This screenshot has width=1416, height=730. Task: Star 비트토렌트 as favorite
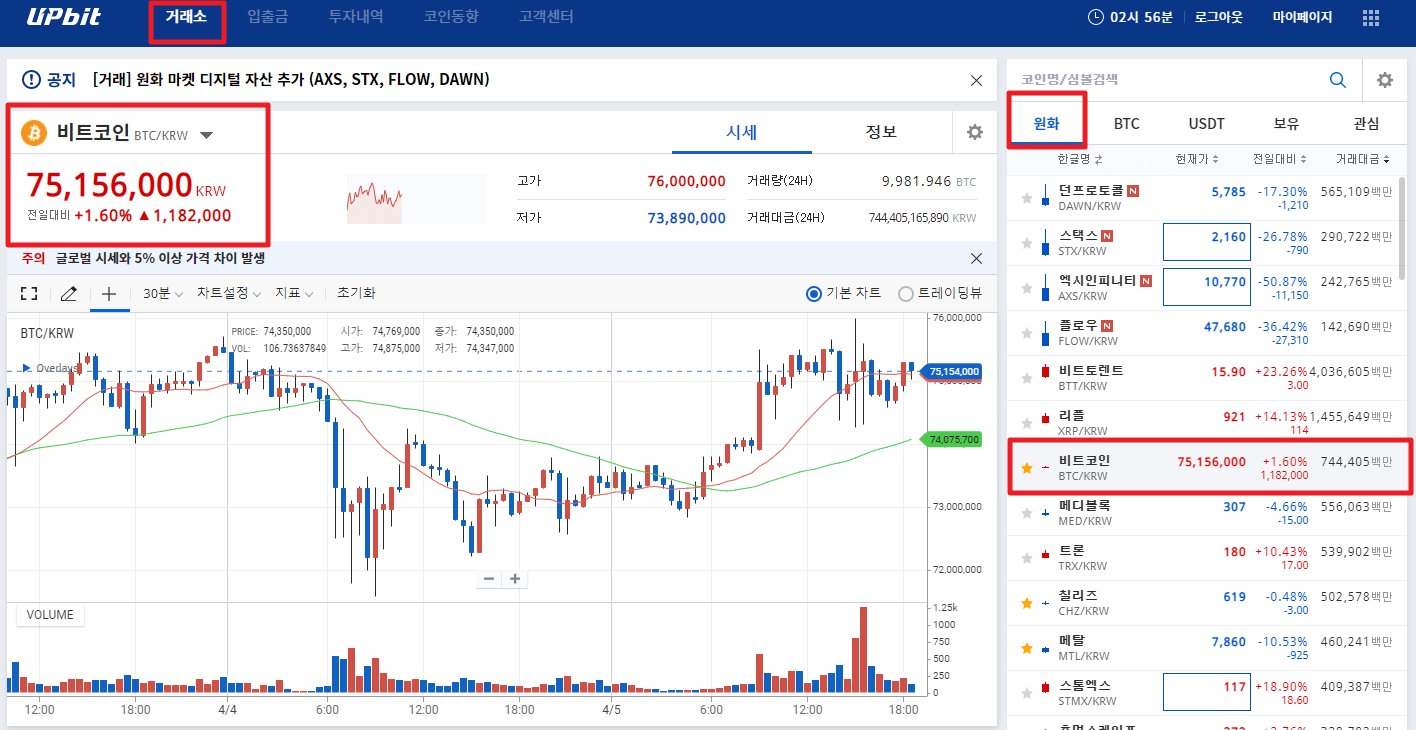tap(1026, 378)
